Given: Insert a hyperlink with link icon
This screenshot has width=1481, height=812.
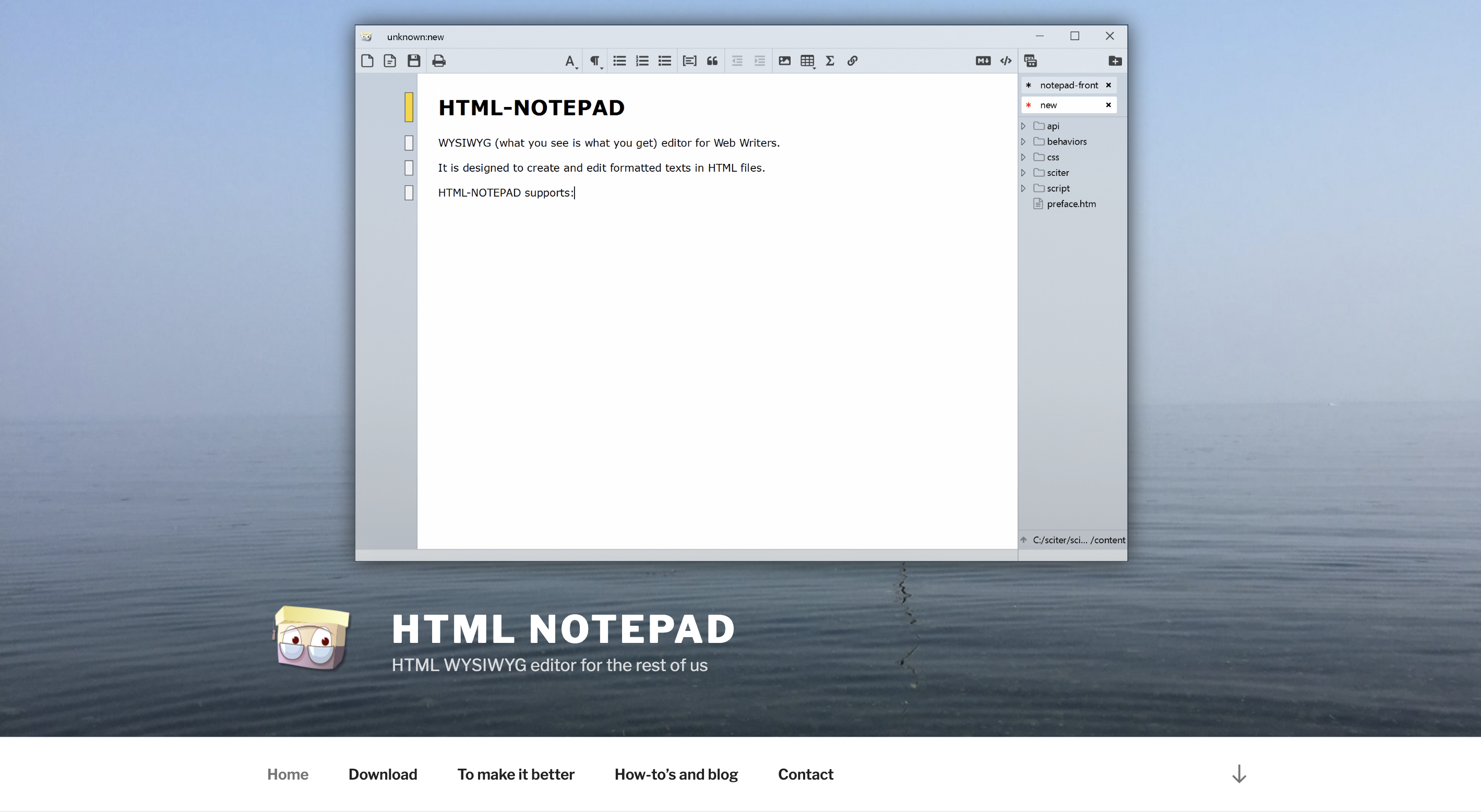Looking at the screenshot, I should point(852,61).
